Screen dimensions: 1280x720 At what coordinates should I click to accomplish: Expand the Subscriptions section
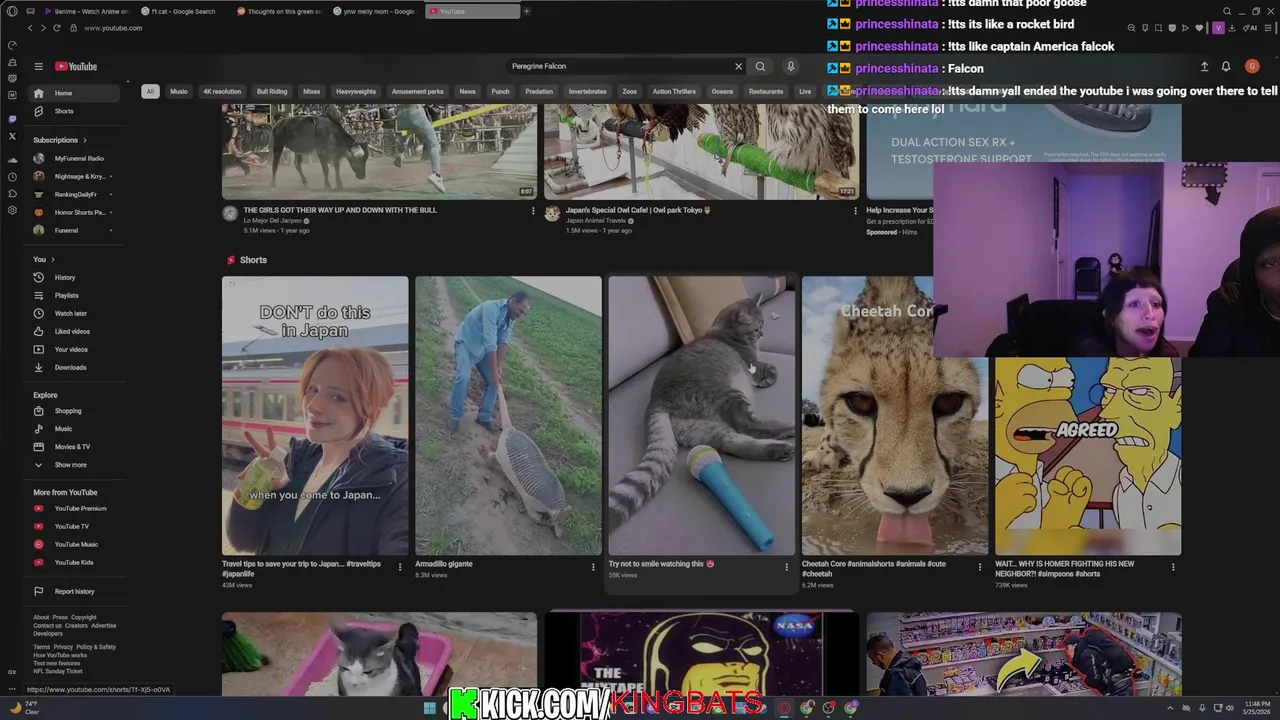(x=60, y=140)
